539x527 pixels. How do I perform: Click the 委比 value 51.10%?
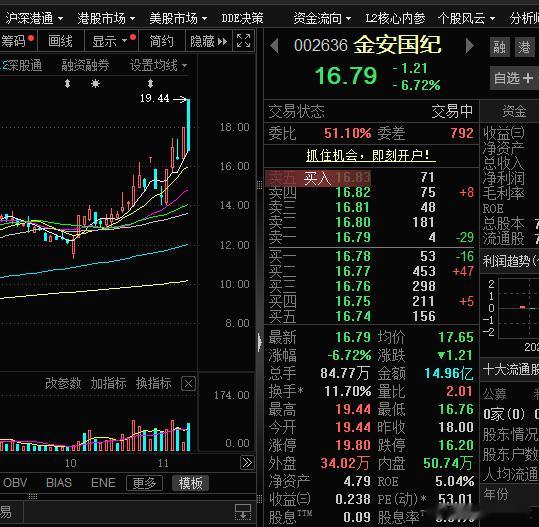pyautogui.click(x=348, y=133)
